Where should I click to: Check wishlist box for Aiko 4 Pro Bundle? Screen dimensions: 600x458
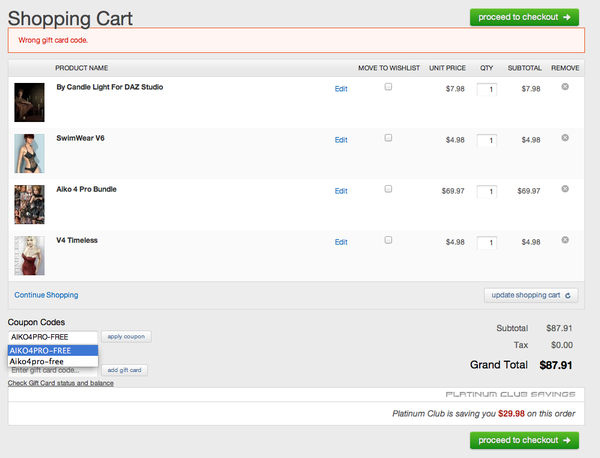point(388,189)
